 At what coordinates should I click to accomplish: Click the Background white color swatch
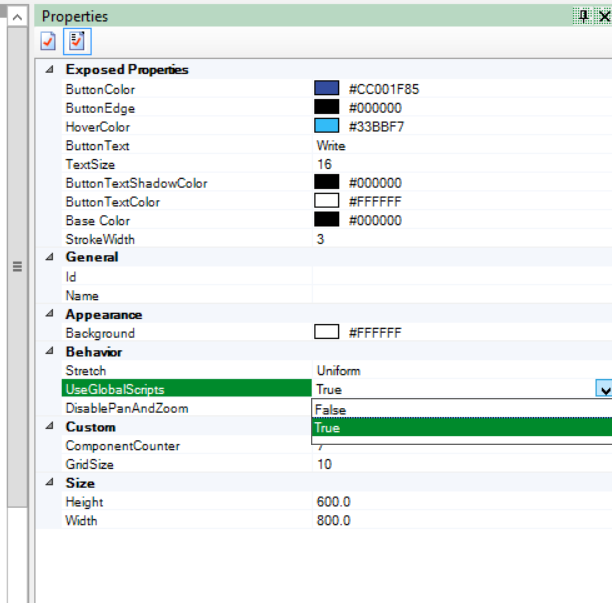coord(327,333)
